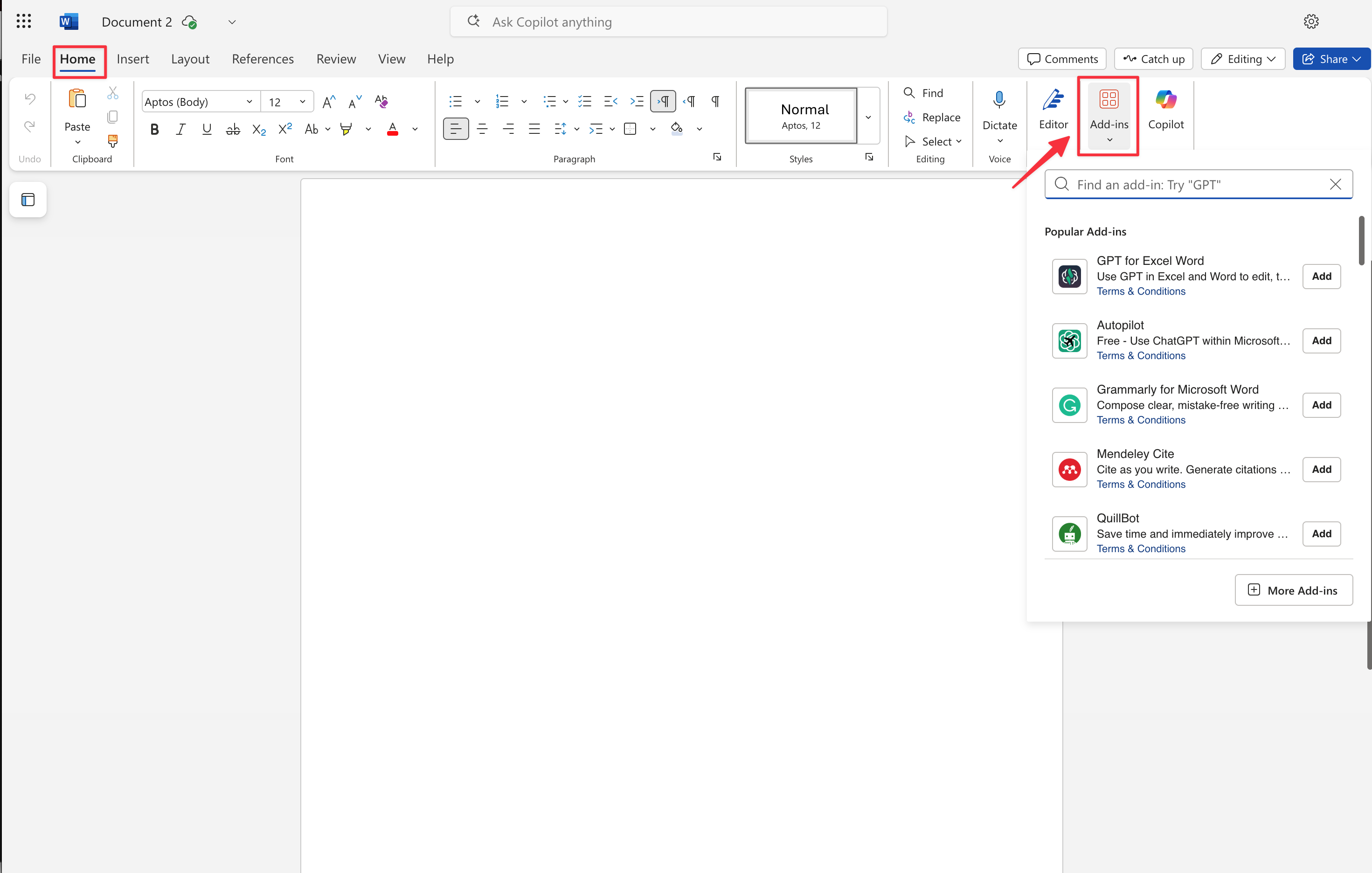The height and width of the screenshot is (873, 1372).
Task: Expand the Styles gallery chevron
Action: [868, 117]
